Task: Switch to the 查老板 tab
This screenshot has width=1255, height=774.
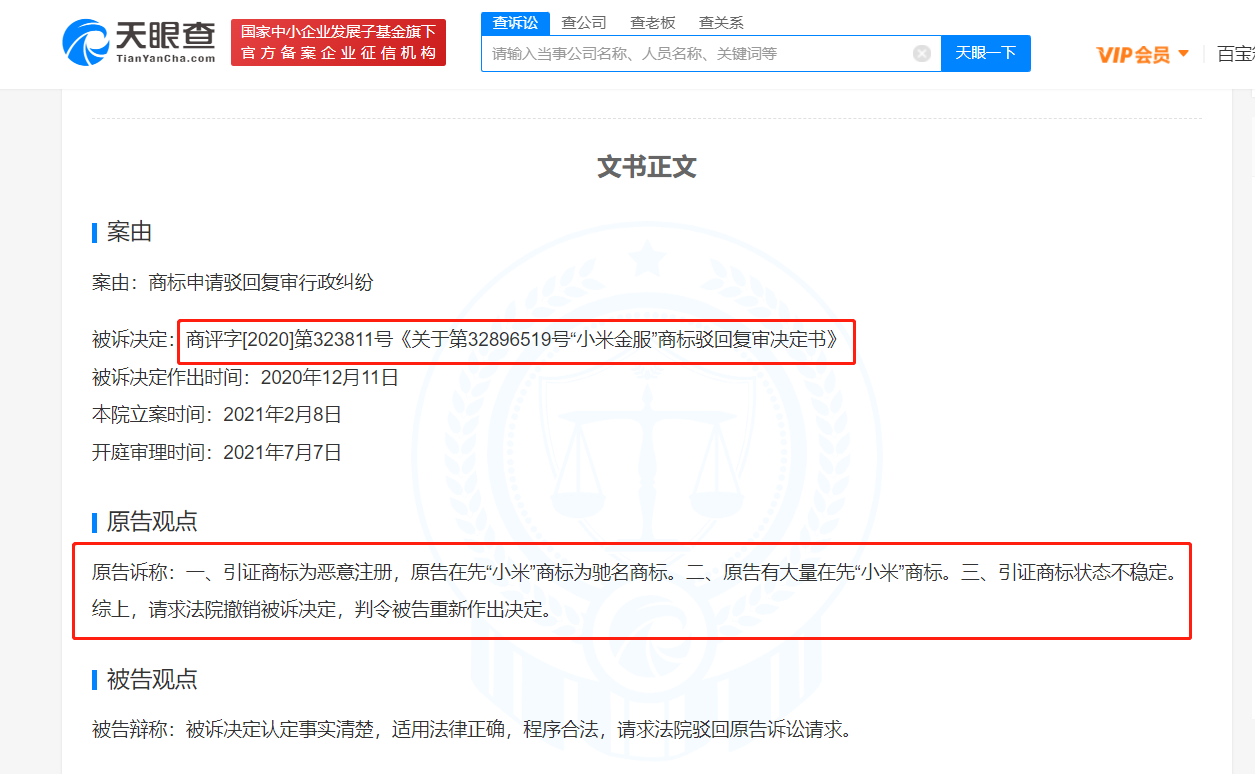Action: click(x=653, y=22)
